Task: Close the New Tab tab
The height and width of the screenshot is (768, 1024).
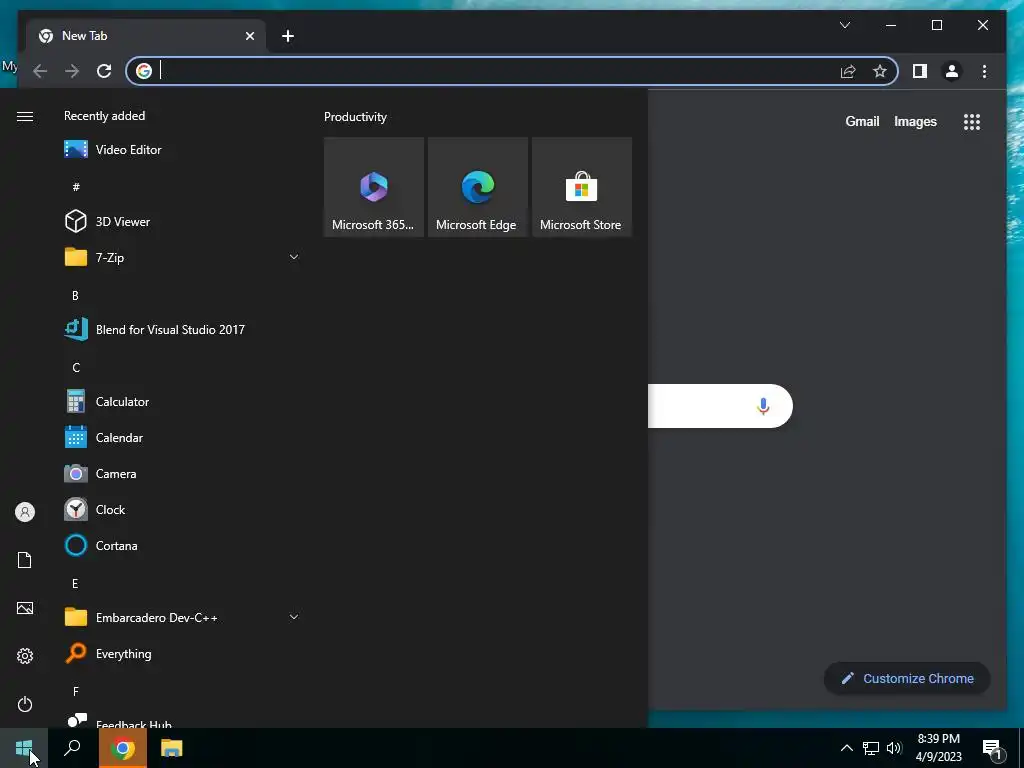Action: pos(249,36)
